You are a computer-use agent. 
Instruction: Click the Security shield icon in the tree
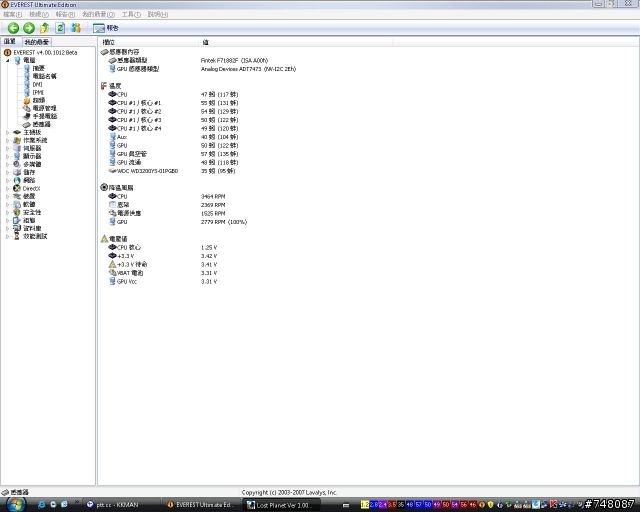click(x=17, y=212)
